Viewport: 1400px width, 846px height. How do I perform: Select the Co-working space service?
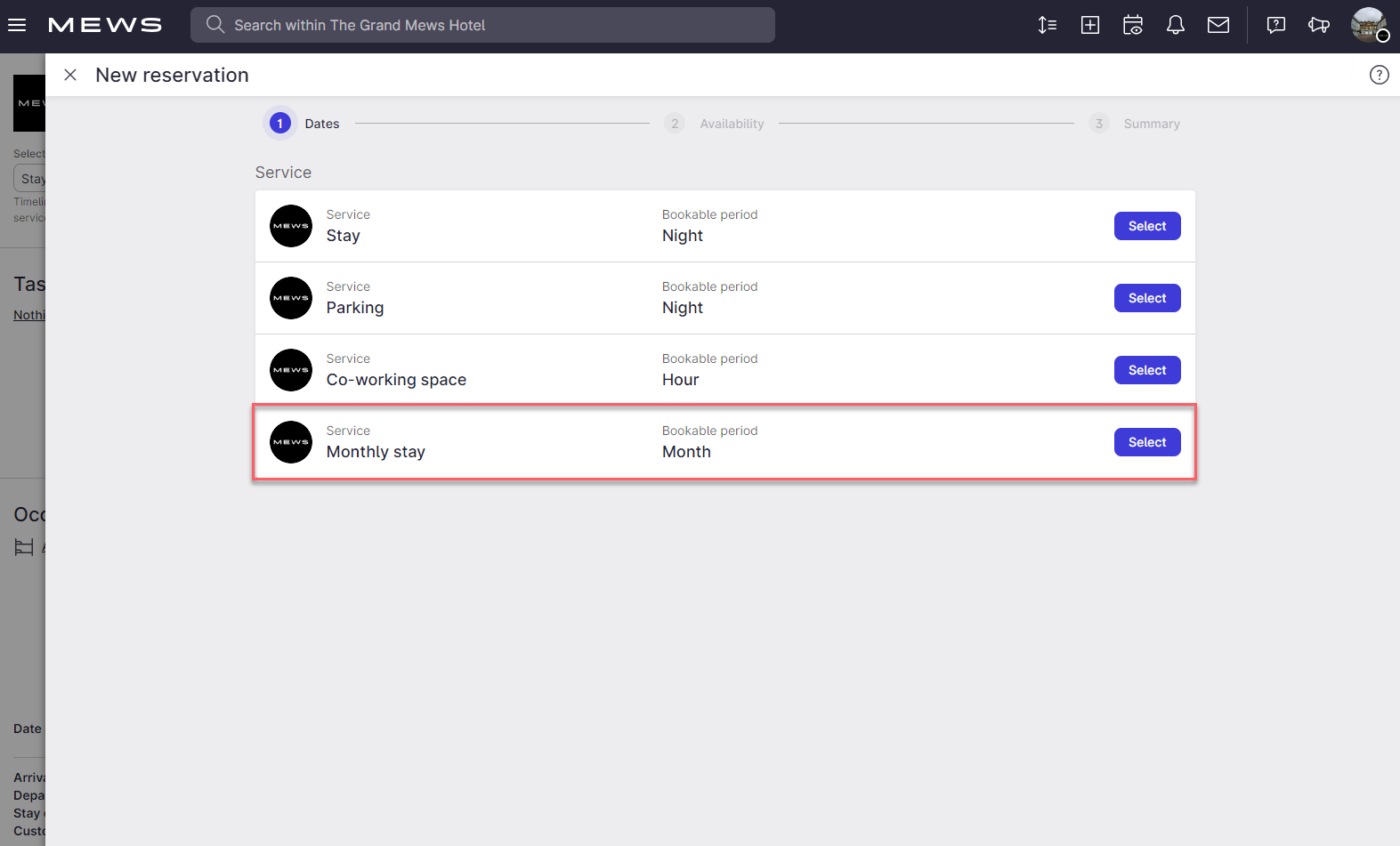[x=1147, y=370]
